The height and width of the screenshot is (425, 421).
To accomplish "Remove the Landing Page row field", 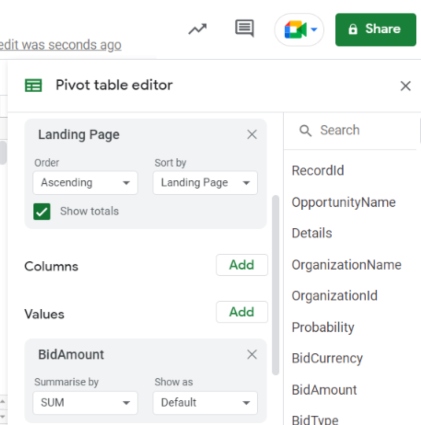I will point(252,135).
